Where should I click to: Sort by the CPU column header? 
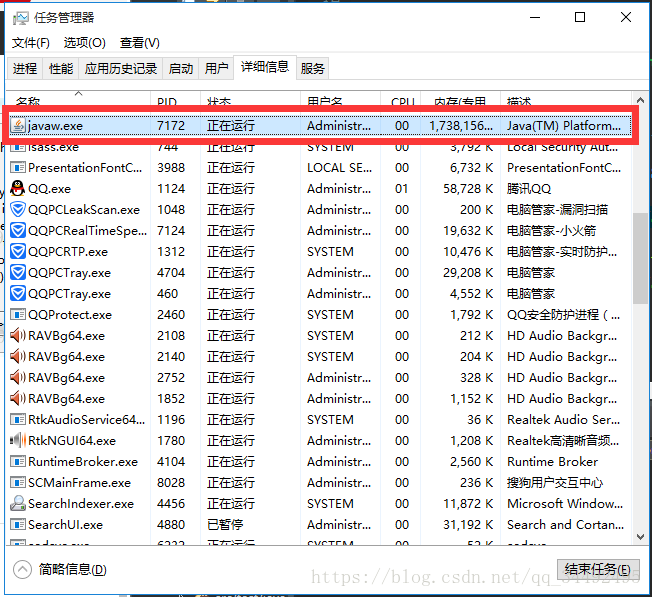click(x=400, y=99)
